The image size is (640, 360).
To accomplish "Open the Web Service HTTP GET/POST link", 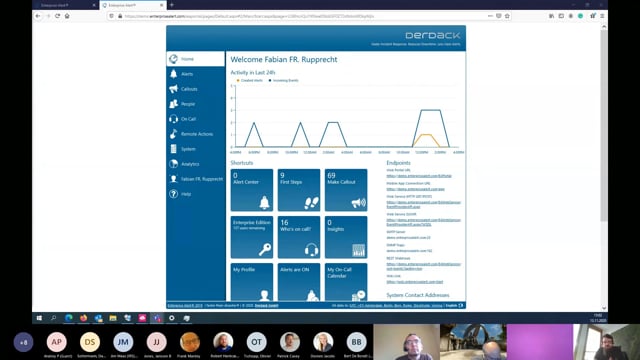I will click(x=424, y=204).
